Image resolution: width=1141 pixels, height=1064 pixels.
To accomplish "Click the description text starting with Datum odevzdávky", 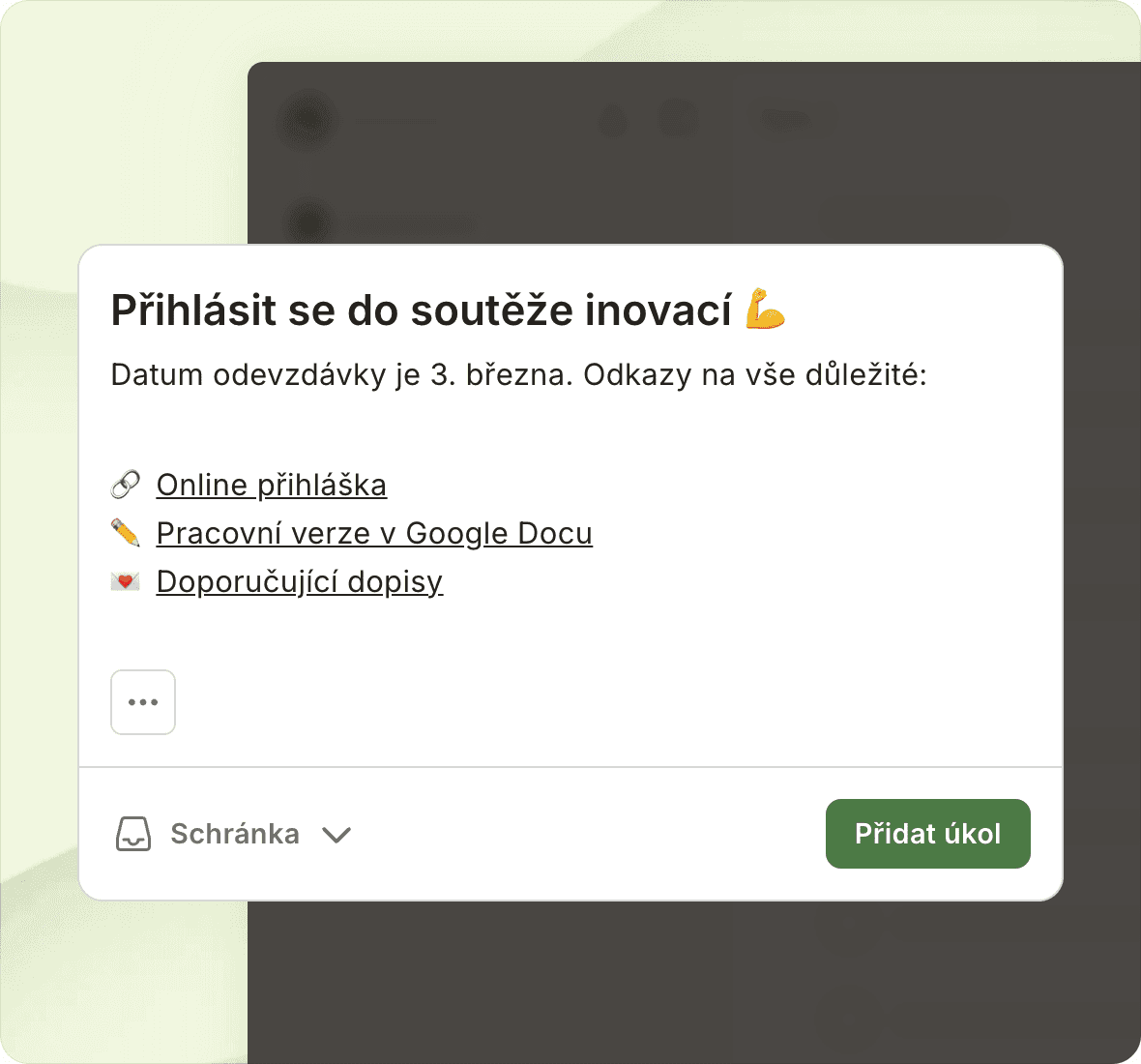I will (519, 375).
